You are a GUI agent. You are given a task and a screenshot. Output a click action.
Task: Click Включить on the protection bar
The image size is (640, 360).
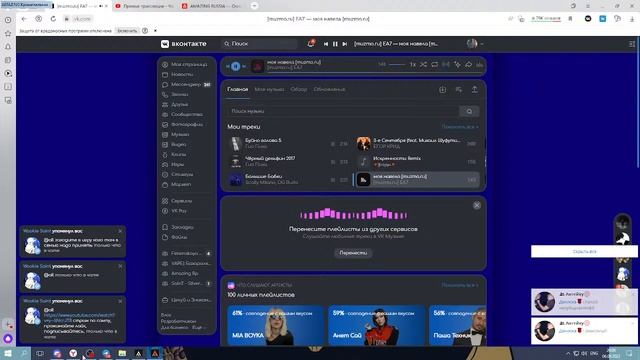click(127, 31)
